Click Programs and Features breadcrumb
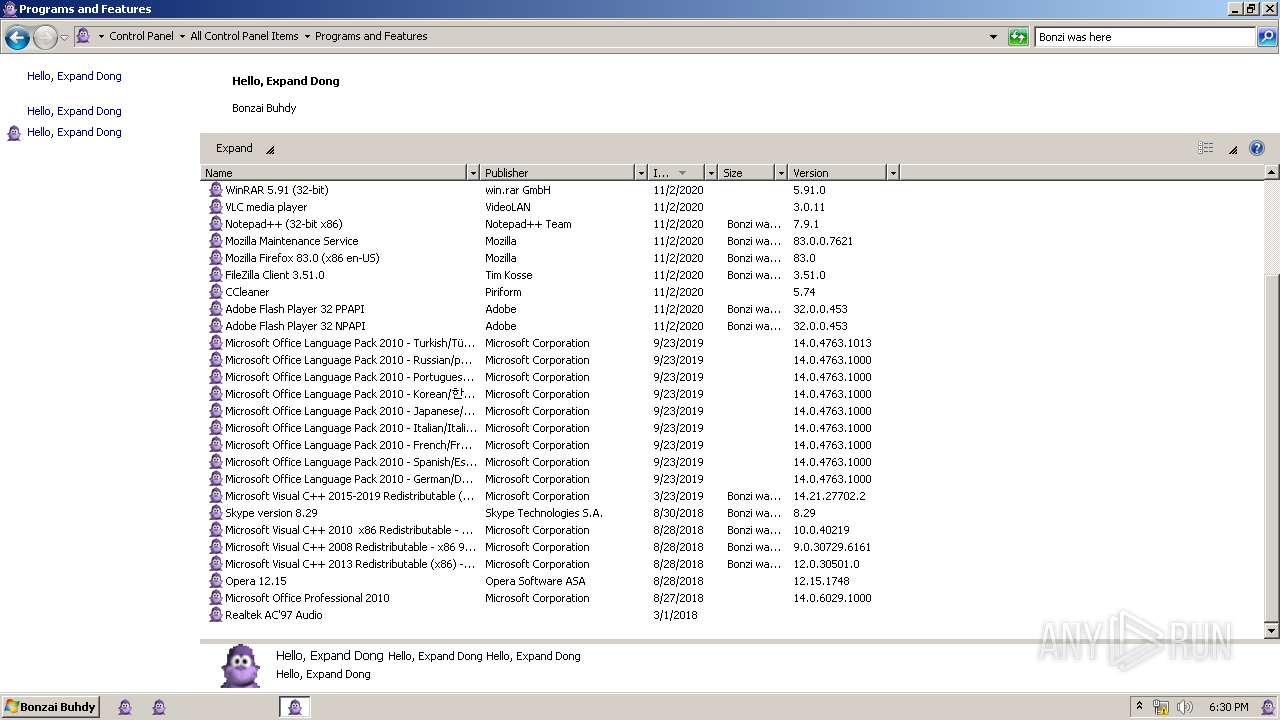The height and width of the screenshot is (720, 1280). (371, 36)
